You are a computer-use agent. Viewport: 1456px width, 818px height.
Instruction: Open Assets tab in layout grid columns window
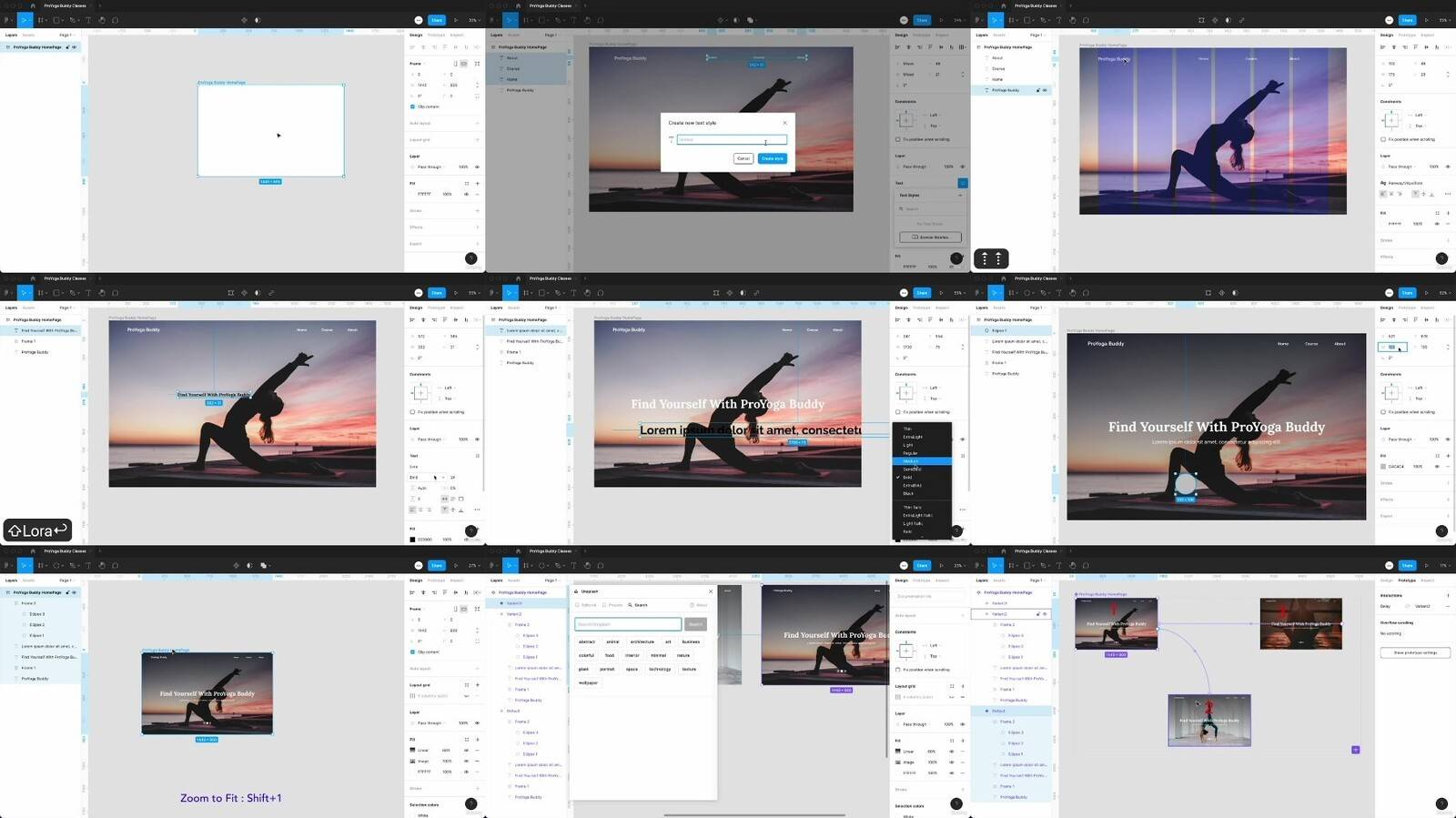pos(999,35)
